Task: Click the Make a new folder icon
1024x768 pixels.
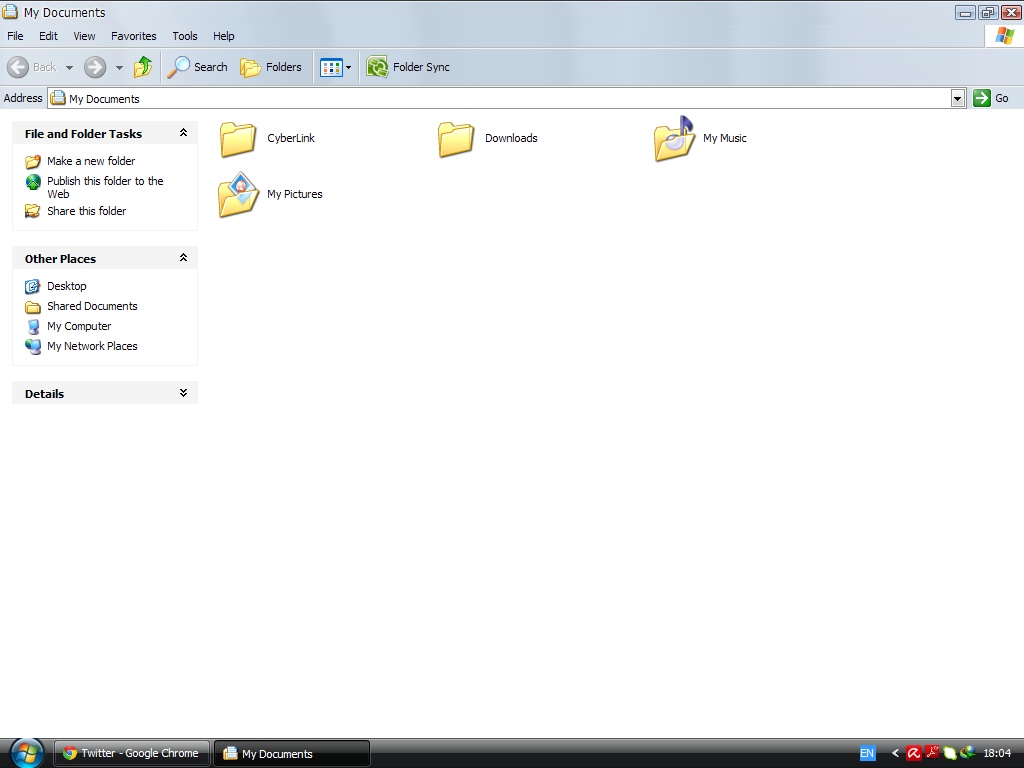Action: point(33,161)
